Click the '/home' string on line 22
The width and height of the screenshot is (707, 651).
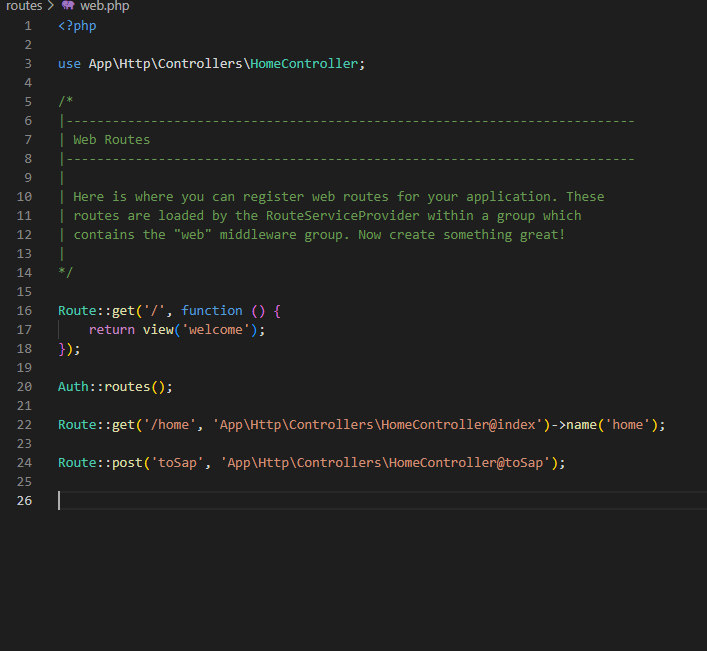[x=170, y=425]
